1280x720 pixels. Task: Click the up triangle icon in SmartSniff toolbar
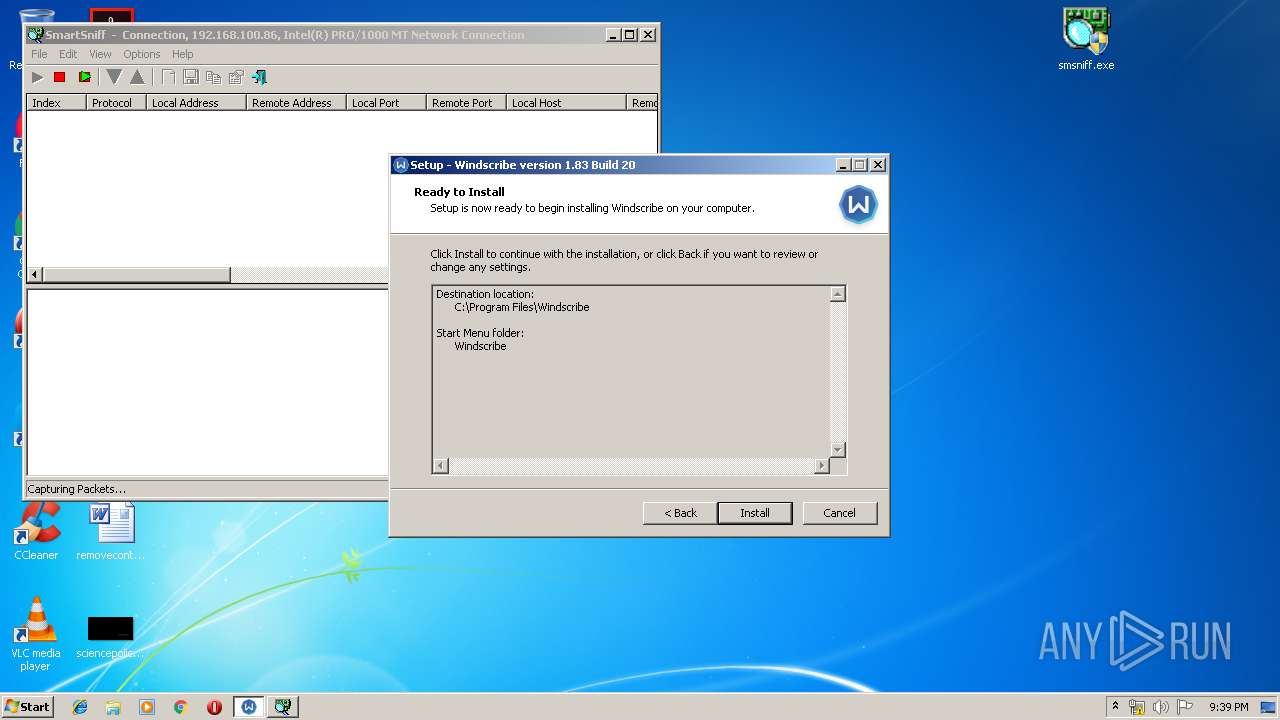click(x=137, y=77)
